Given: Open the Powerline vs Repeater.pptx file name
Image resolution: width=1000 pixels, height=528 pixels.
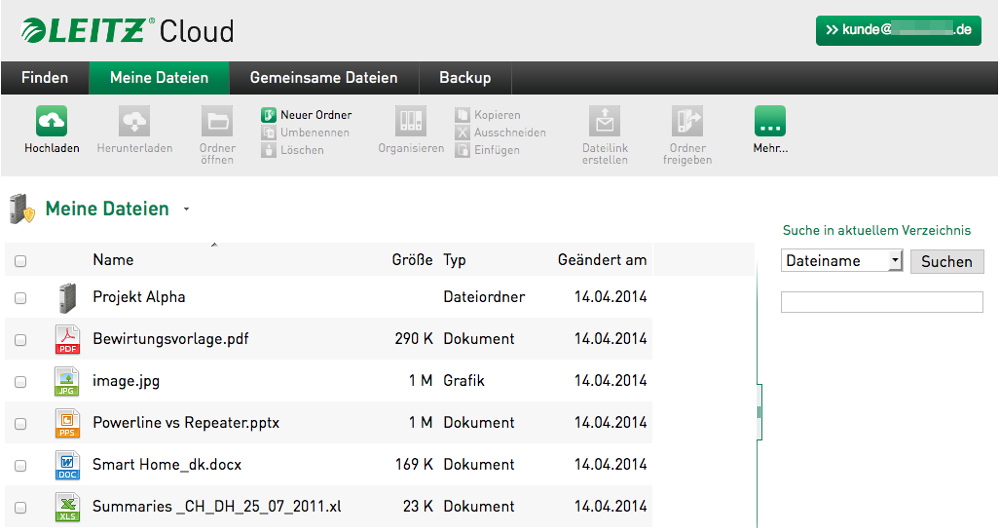Looking at the screenshot, I should 186,423.
